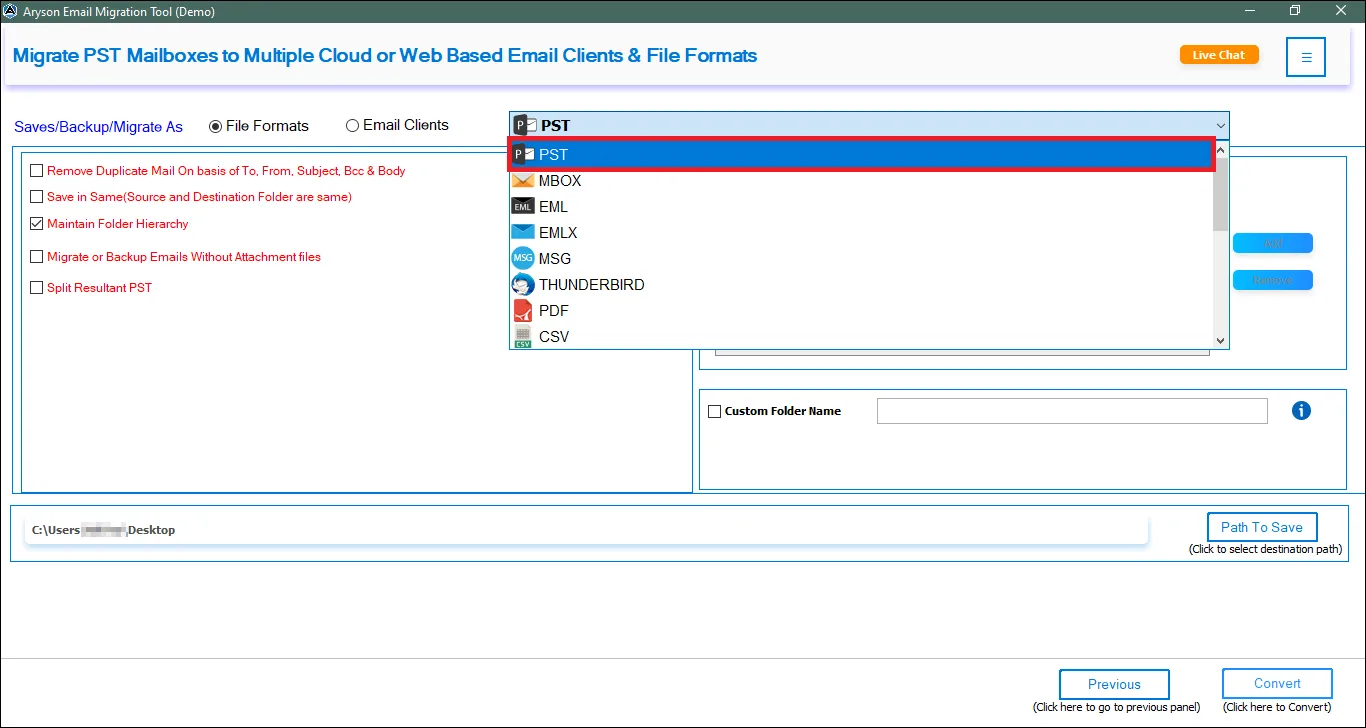
Task: Collapse the format dropdown arrow
Action: click(x=1220, y=125)
